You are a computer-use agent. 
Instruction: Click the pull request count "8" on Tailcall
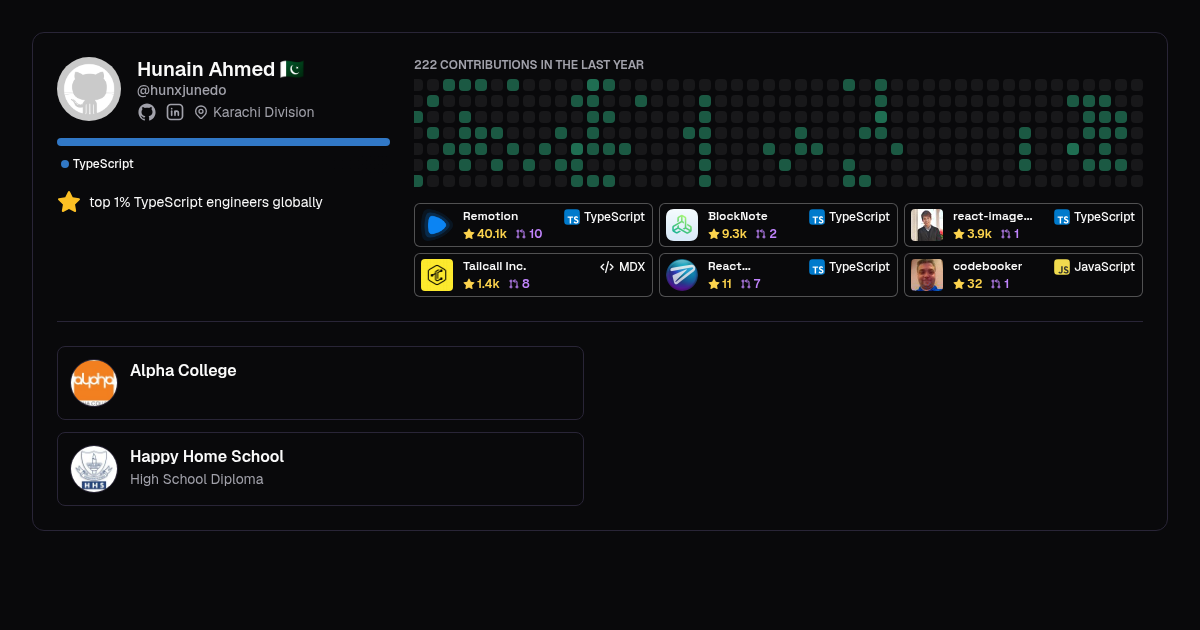click(x=526, y=284)
